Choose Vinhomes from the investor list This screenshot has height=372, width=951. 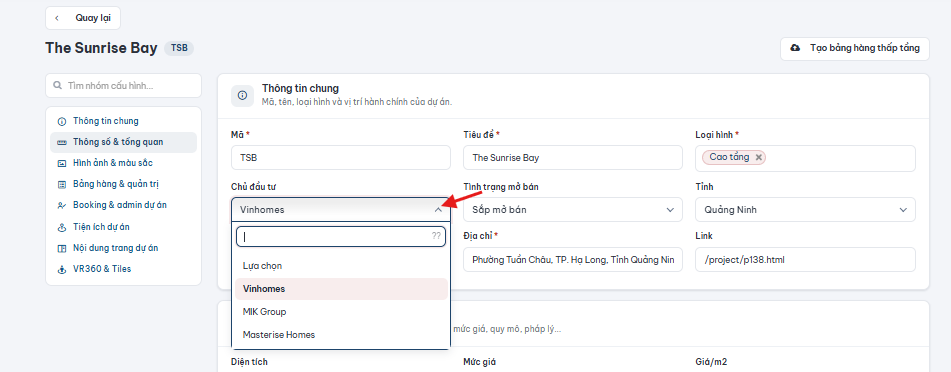[x=341, y=289]
